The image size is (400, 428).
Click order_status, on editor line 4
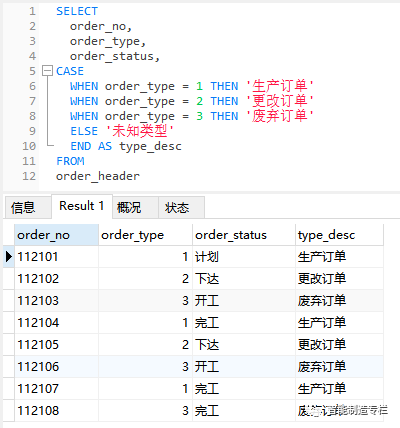tap(115, 56)
